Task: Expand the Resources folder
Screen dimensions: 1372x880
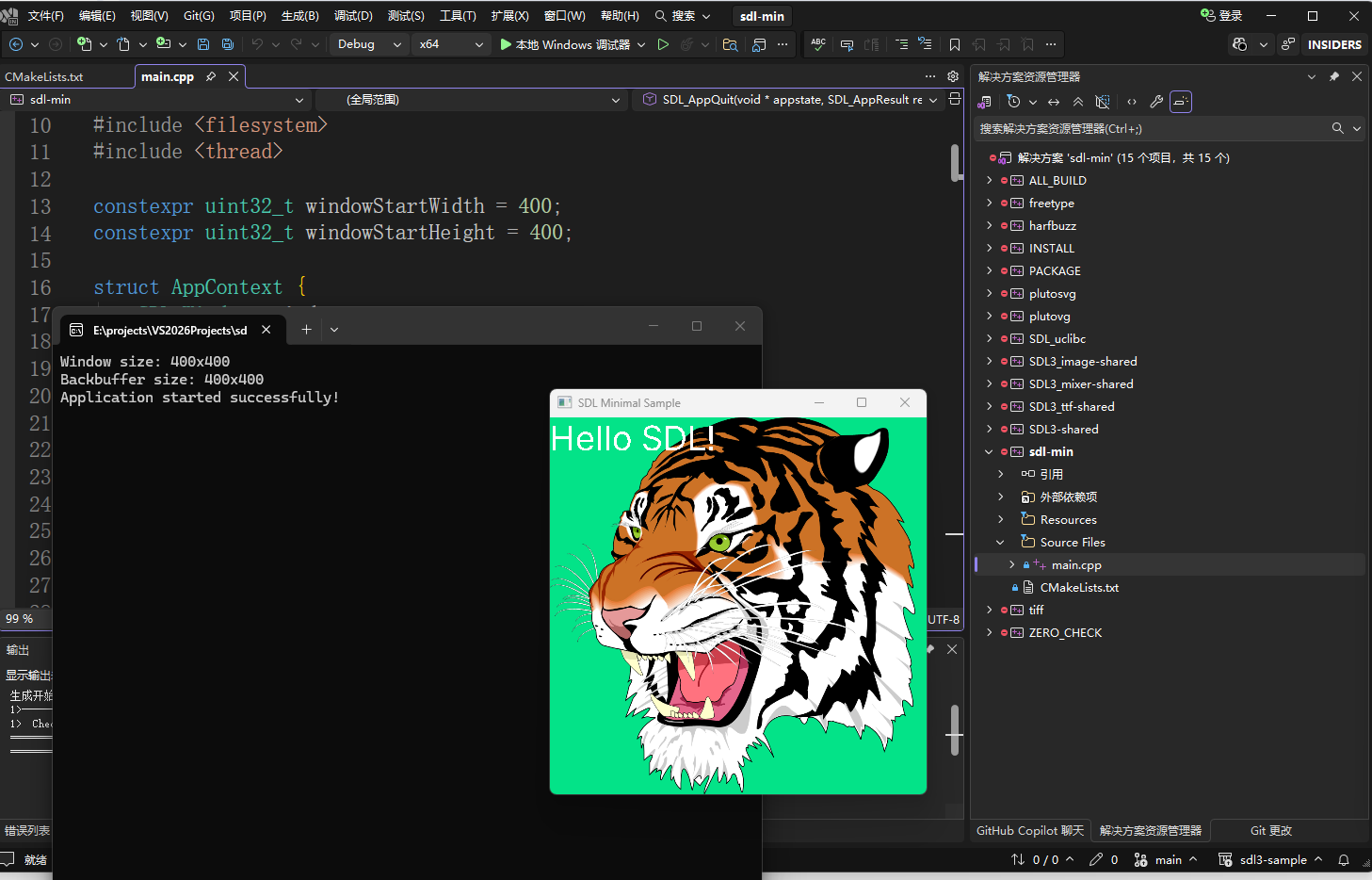Action: (x=1000, y=519)
